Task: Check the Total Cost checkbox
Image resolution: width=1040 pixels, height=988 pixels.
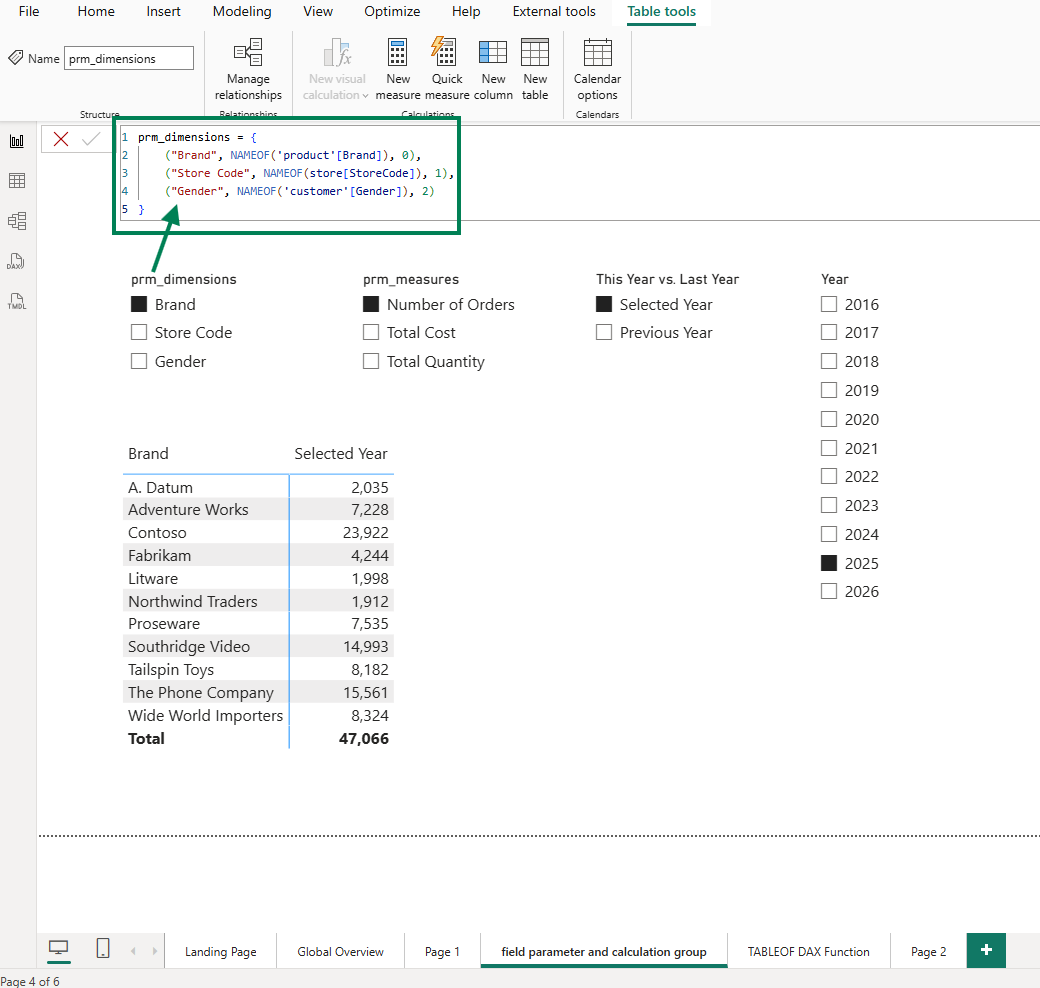Action: (x=371, y=332)
